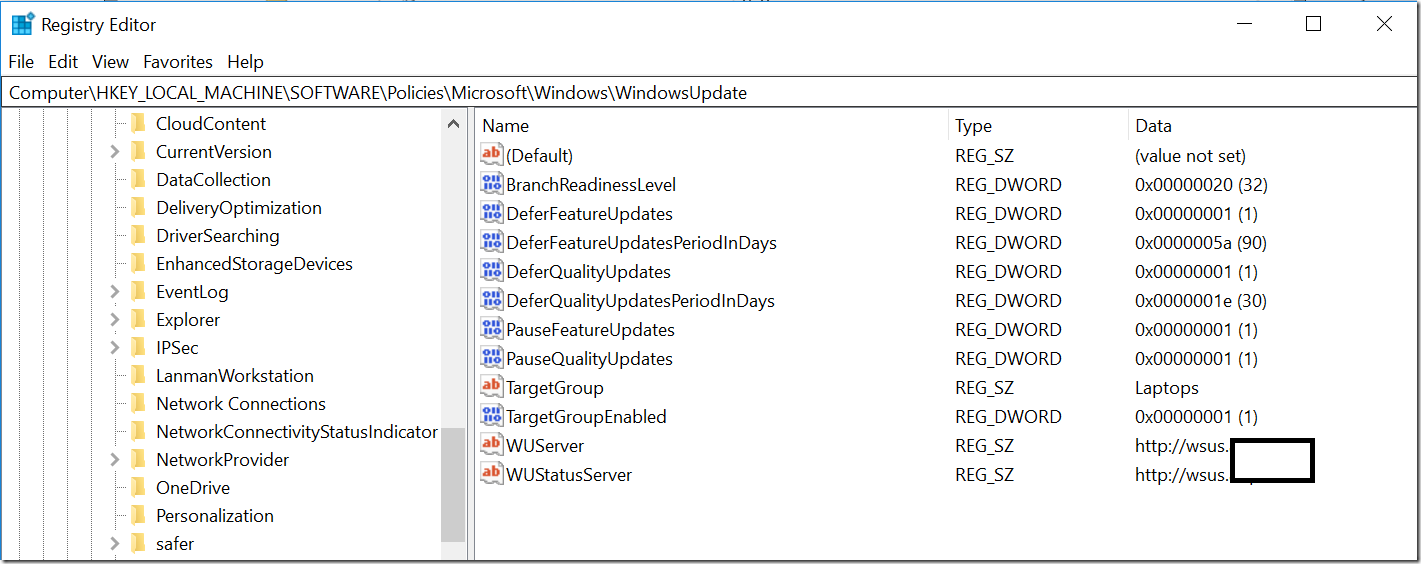Click the REG_SZ type of WUServer row
Viewport: 1421px width, 564px height.
pos(984,446)
